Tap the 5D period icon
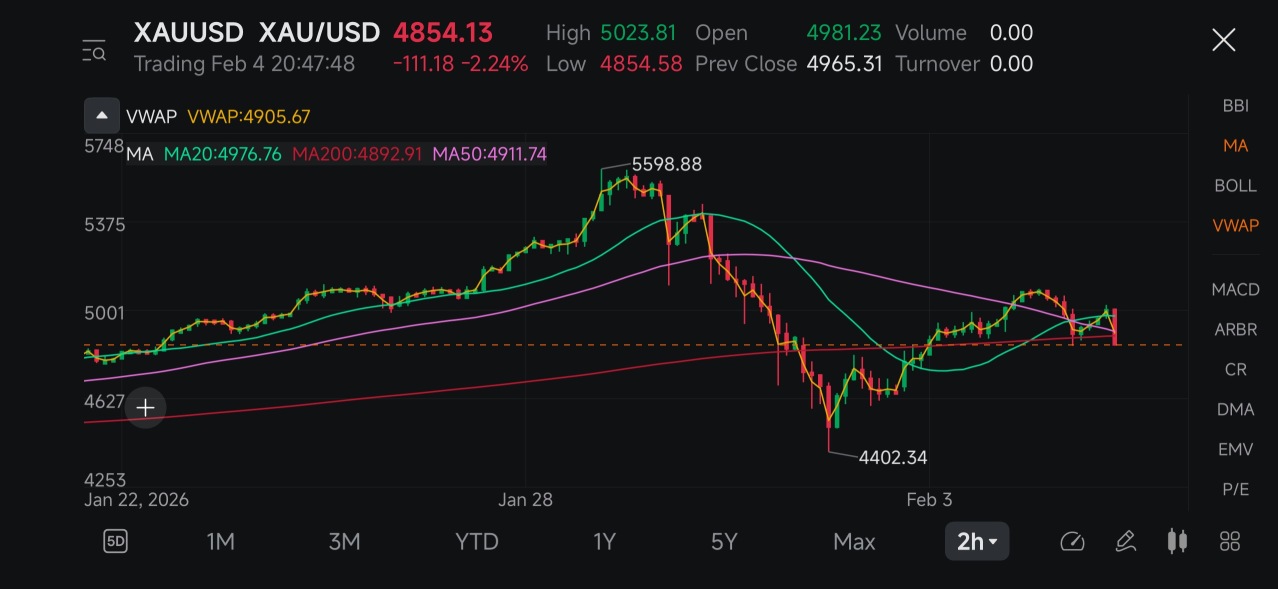Viewport: 1278px width, 589px height. tap(115, 542)
